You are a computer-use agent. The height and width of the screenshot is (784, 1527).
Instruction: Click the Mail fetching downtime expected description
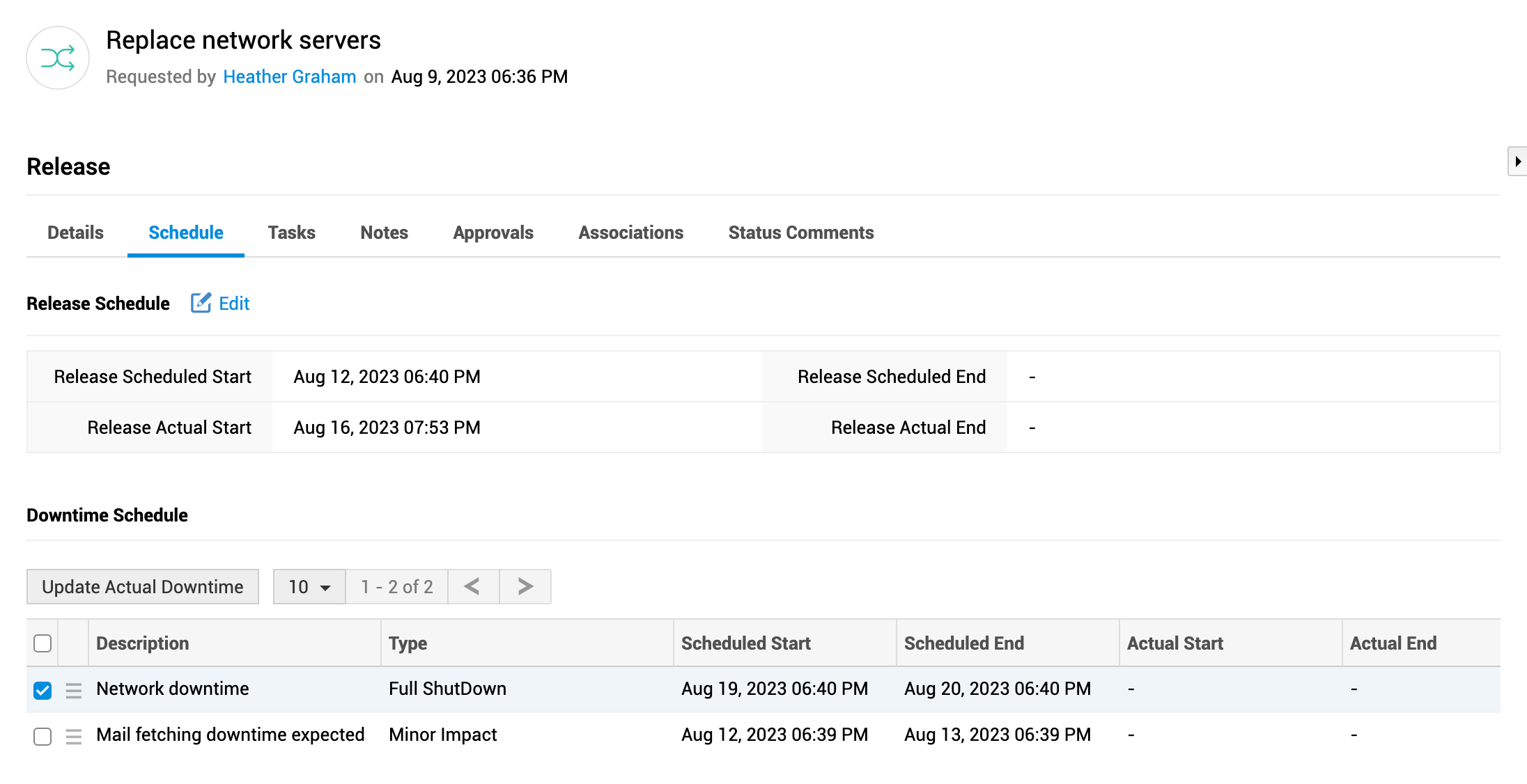tap(231, 735)
